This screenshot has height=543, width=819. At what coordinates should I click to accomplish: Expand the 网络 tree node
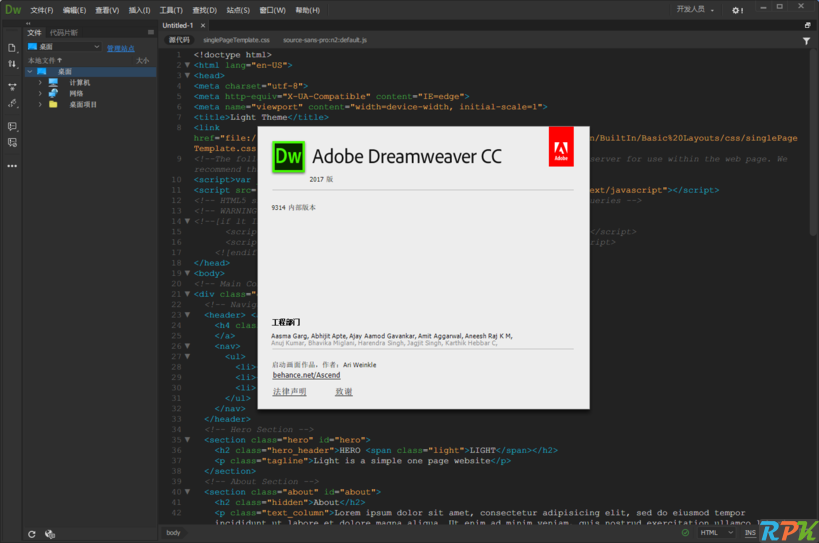tap(40, 93)
